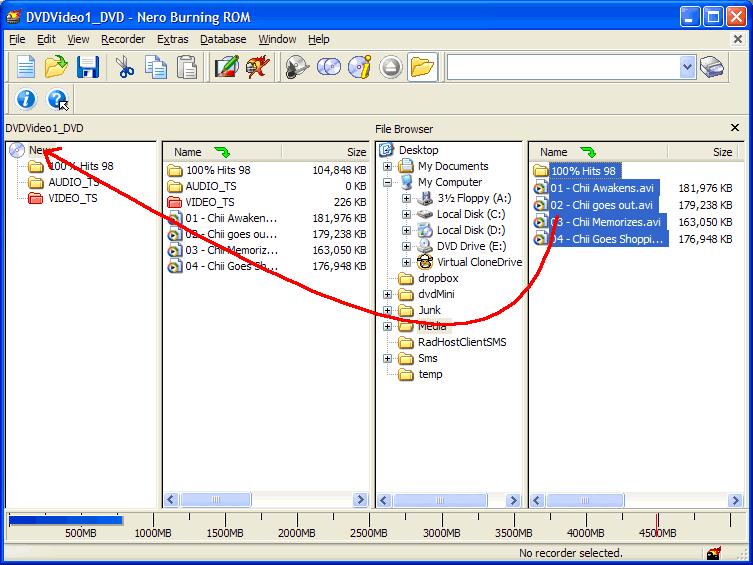Open the recorder selection dropdown

click(x=687, y=67)
